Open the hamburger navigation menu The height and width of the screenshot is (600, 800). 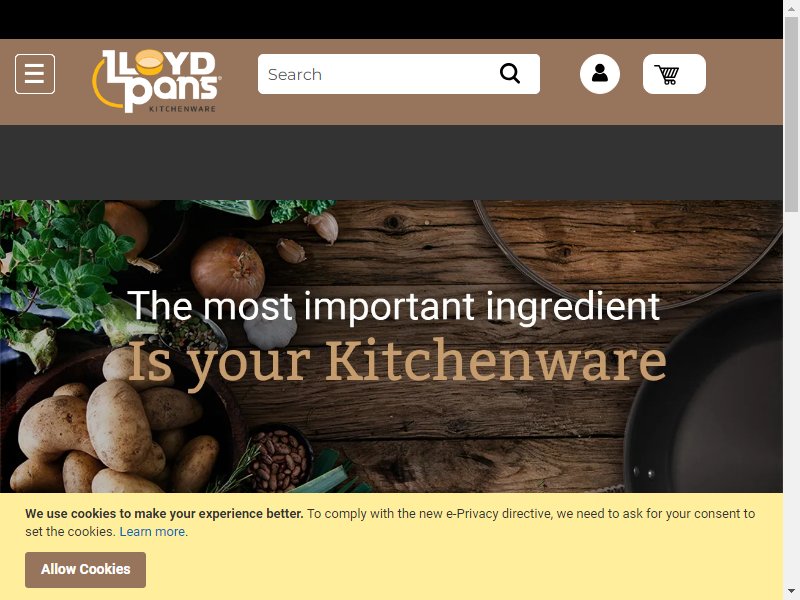35,74
